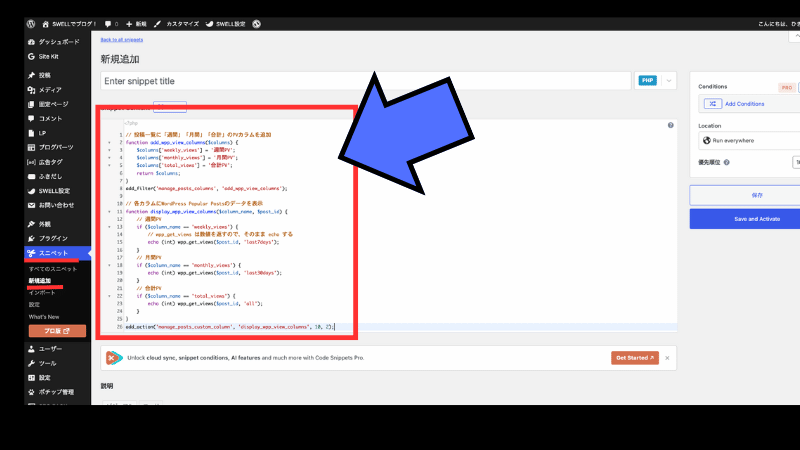Click code line return $columns;

pos(158,173)
